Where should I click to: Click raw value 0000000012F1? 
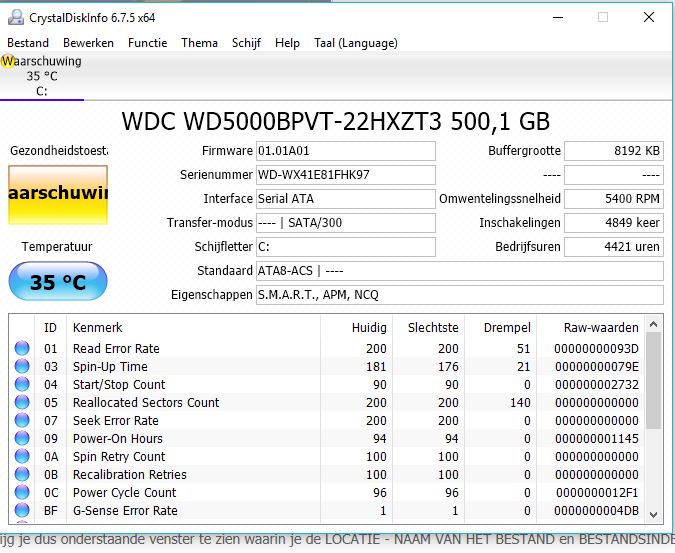tap(597, 493)
